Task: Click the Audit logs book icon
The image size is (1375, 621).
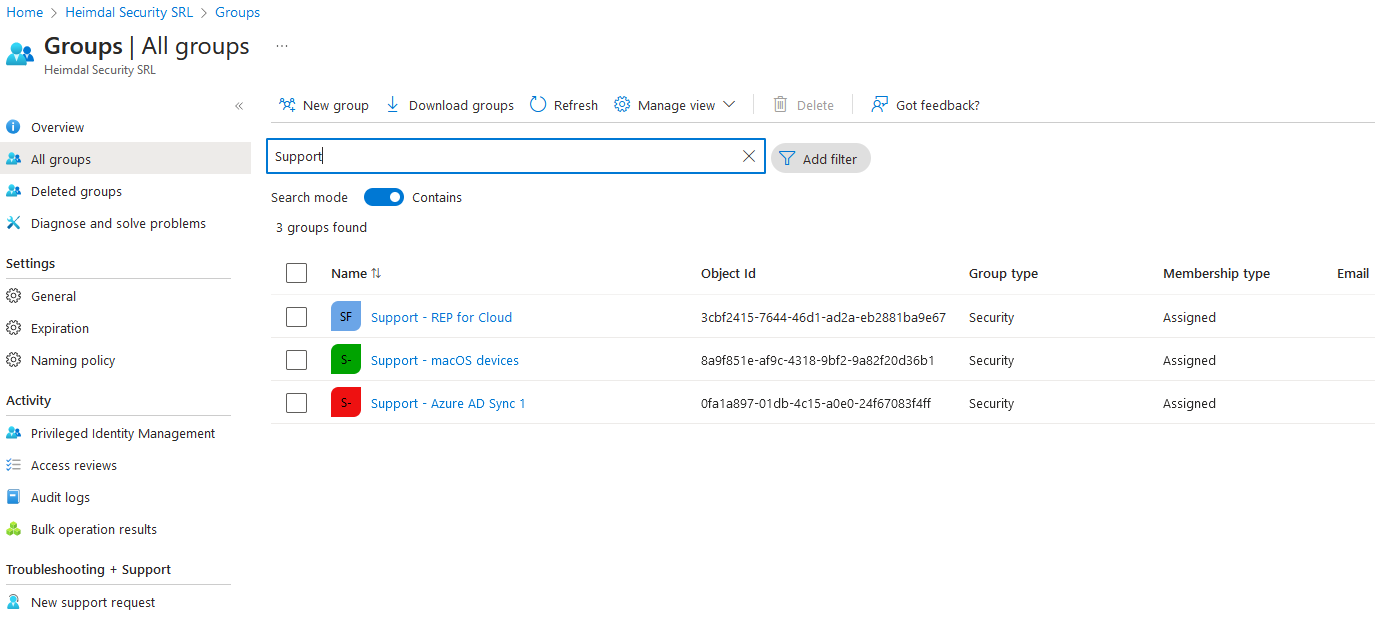Action: click(x=13, y=497)
